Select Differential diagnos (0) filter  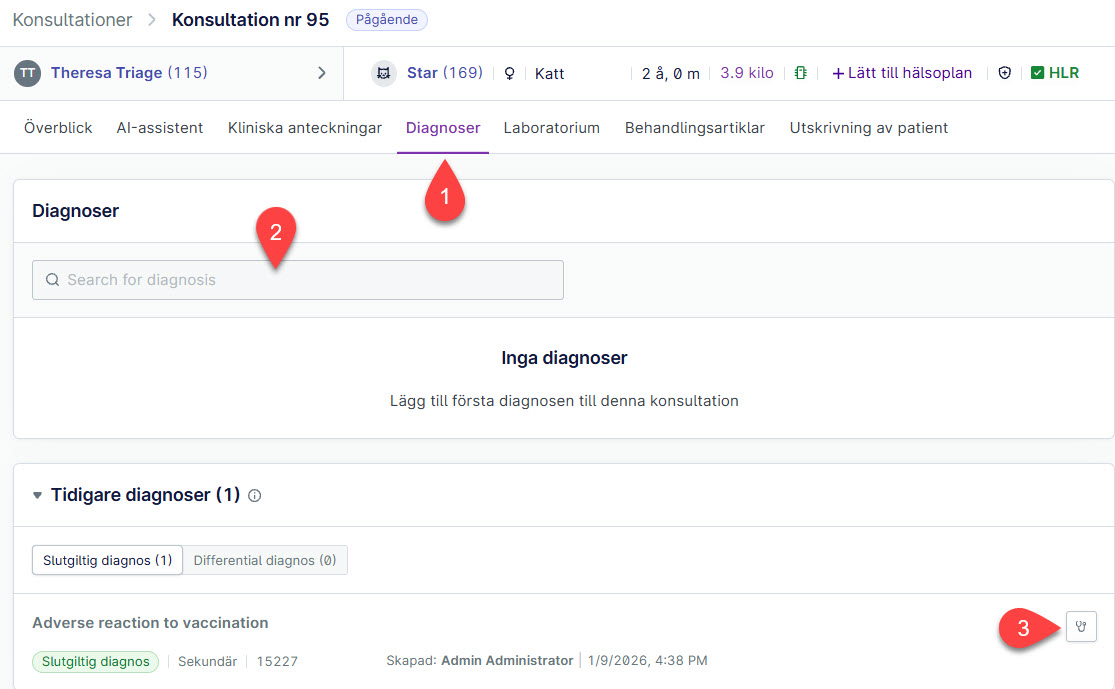tap(265, 560)
